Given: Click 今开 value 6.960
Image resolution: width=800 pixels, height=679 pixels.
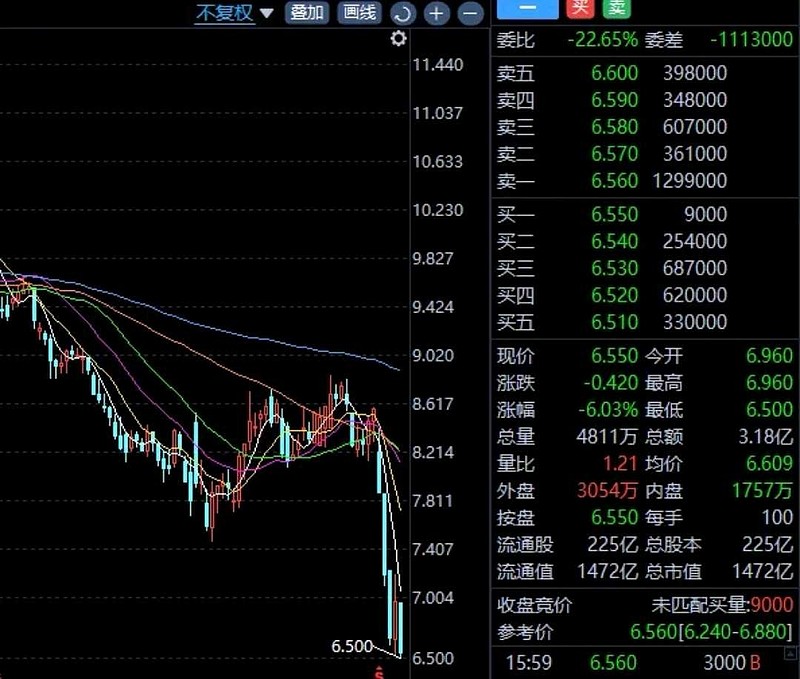Looking at the screenshot, I should [x=769, y=356].
